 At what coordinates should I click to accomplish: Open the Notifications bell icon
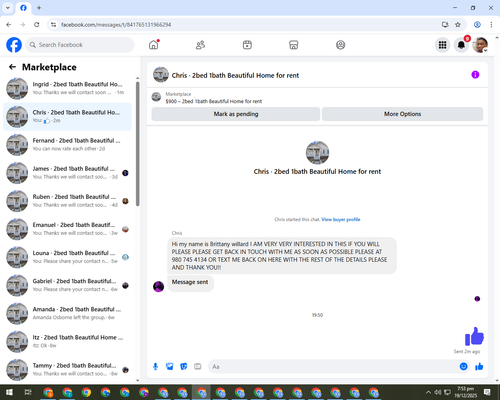461,45
